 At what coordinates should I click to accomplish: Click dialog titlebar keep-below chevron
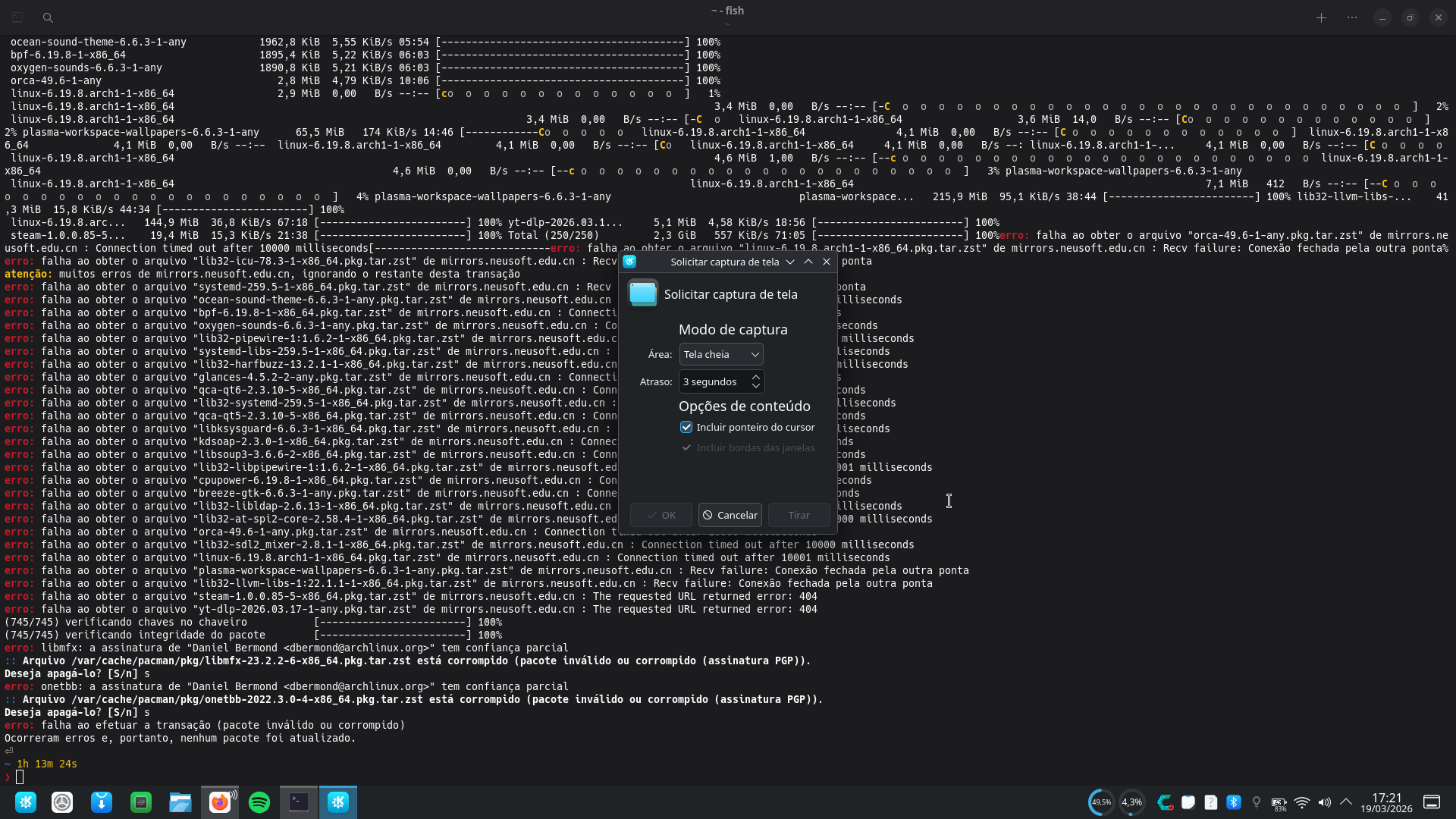click(790, 262)
